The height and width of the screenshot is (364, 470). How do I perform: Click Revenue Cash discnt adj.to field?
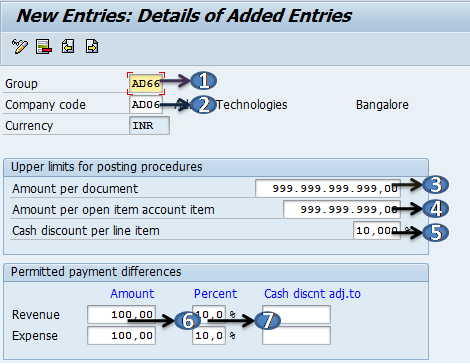296,314
